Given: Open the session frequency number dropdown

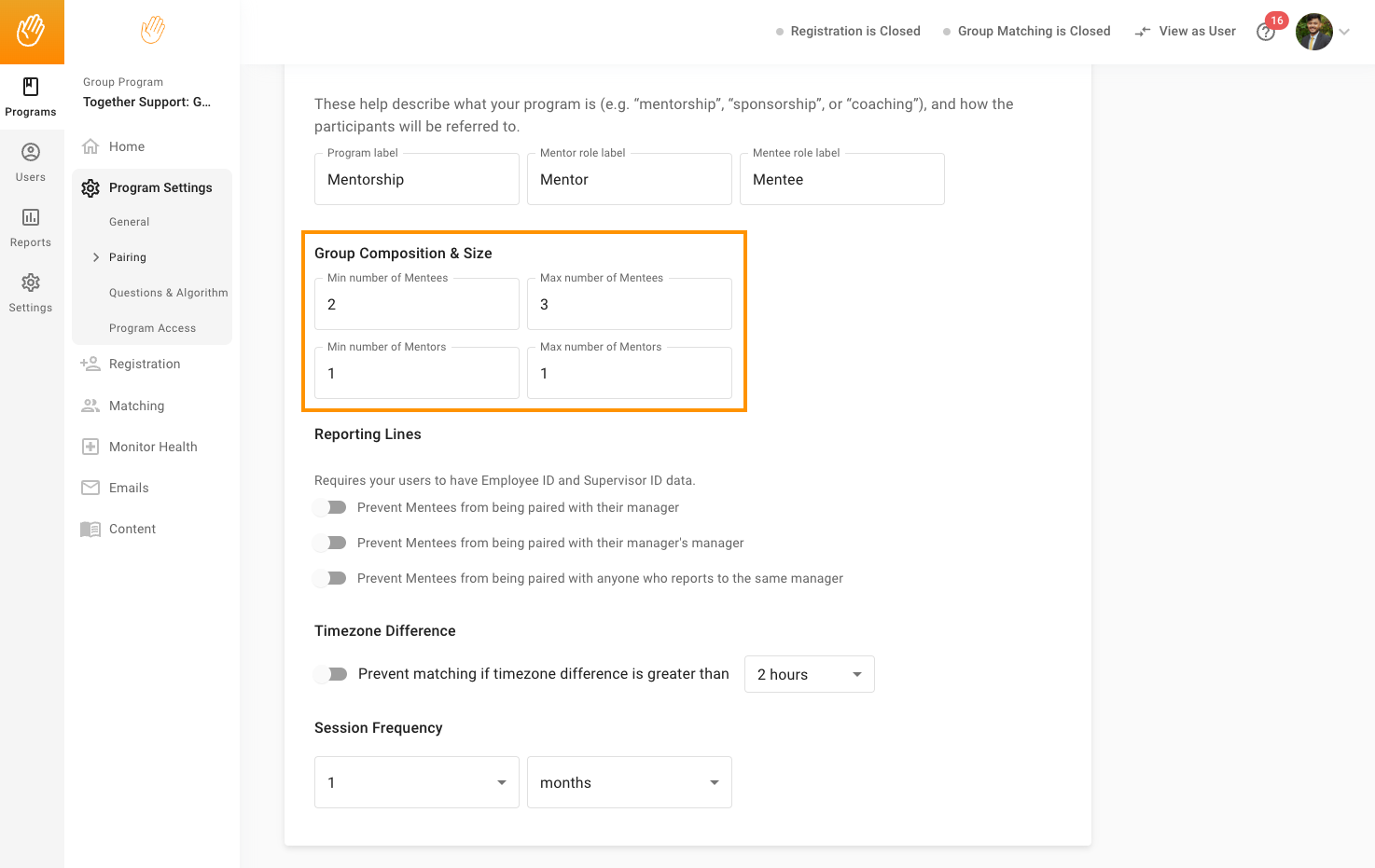Looking at the screenshot, I should point(417,782).
